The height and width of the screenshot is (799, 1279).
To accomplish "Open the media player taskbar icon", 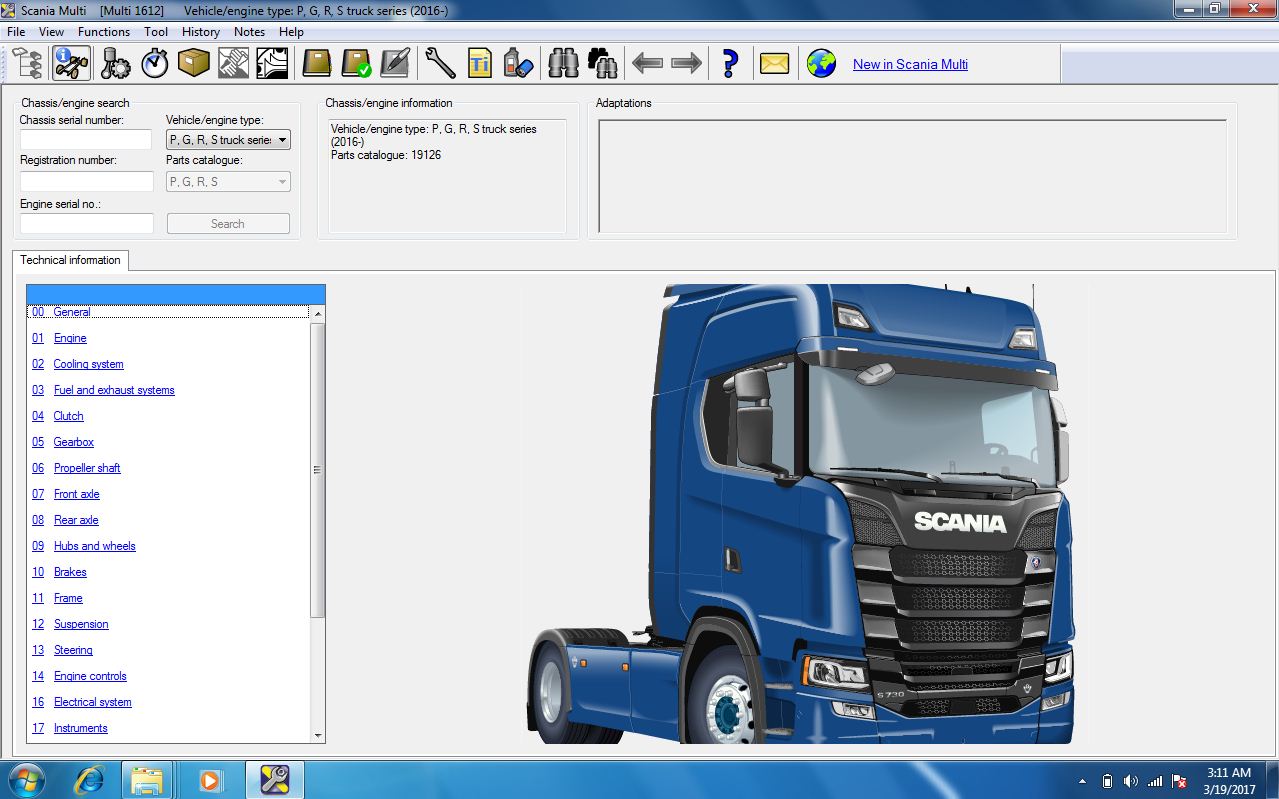I will 209,780.
